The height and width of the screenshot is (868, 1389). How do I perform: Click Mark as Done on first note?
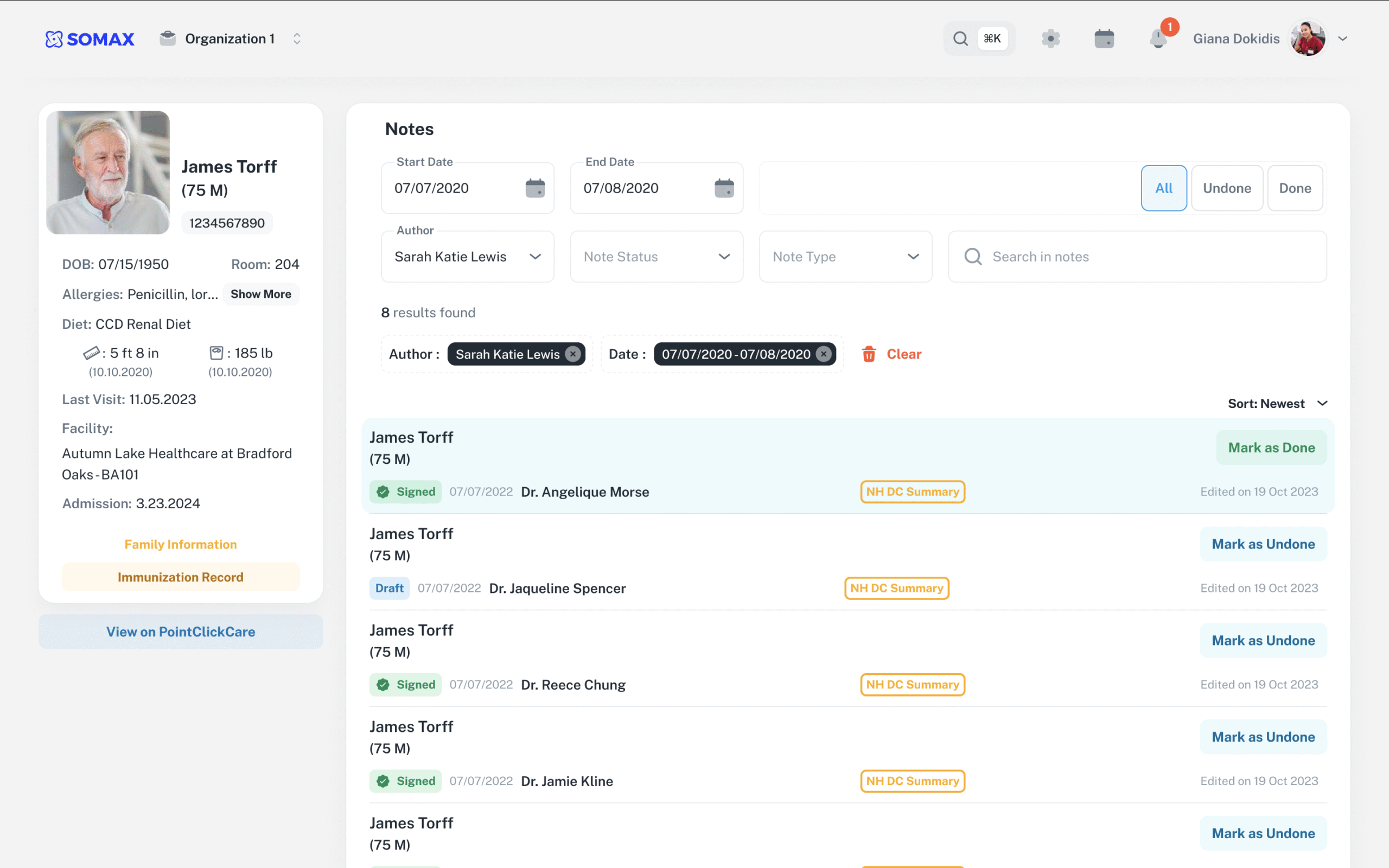click(1271, 448)
